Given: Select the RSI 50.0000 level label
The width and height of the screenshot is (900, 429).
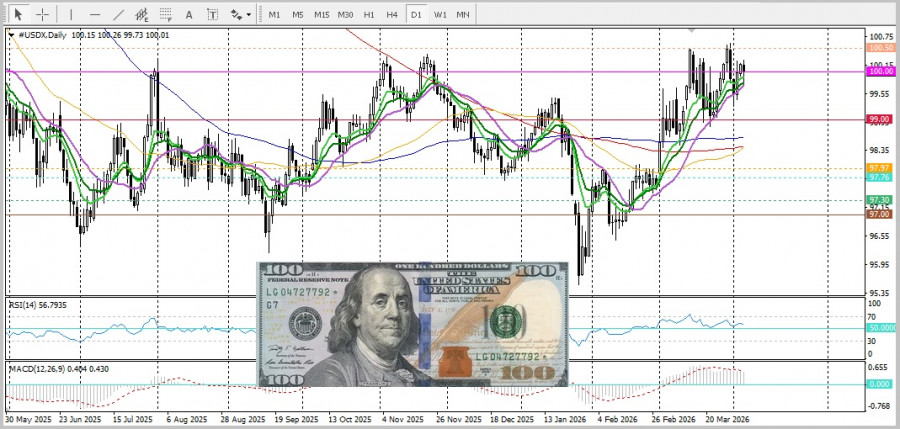Looking at the screenshot, I should 882,327.
